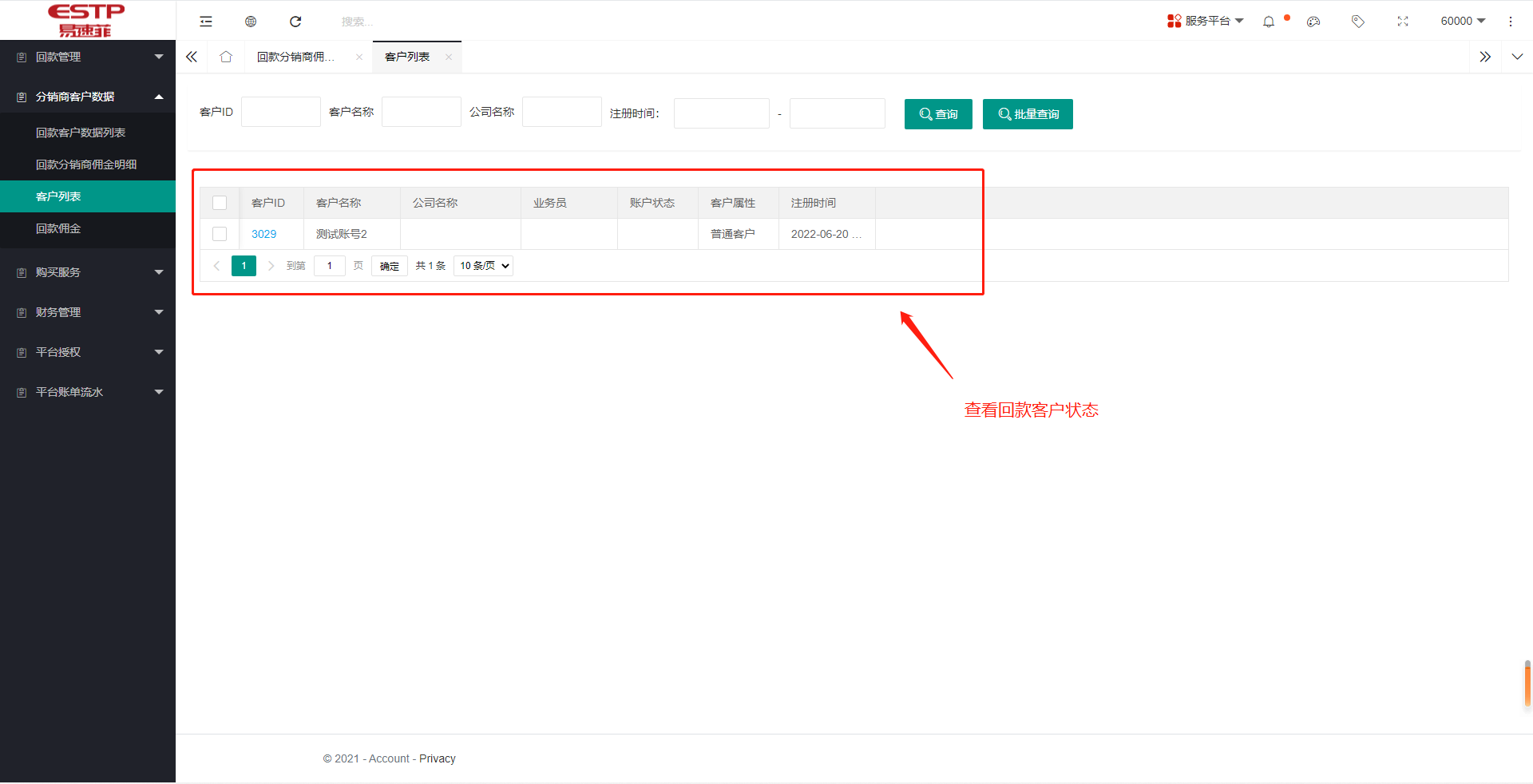
Task: Switch to the 回款分销商佣... tab
Action: coord(295,57)
